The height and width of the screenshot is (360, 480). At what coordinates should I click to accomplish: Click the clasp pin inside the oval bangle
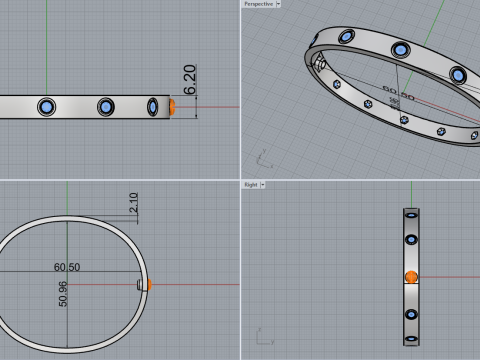click(140, 285)
